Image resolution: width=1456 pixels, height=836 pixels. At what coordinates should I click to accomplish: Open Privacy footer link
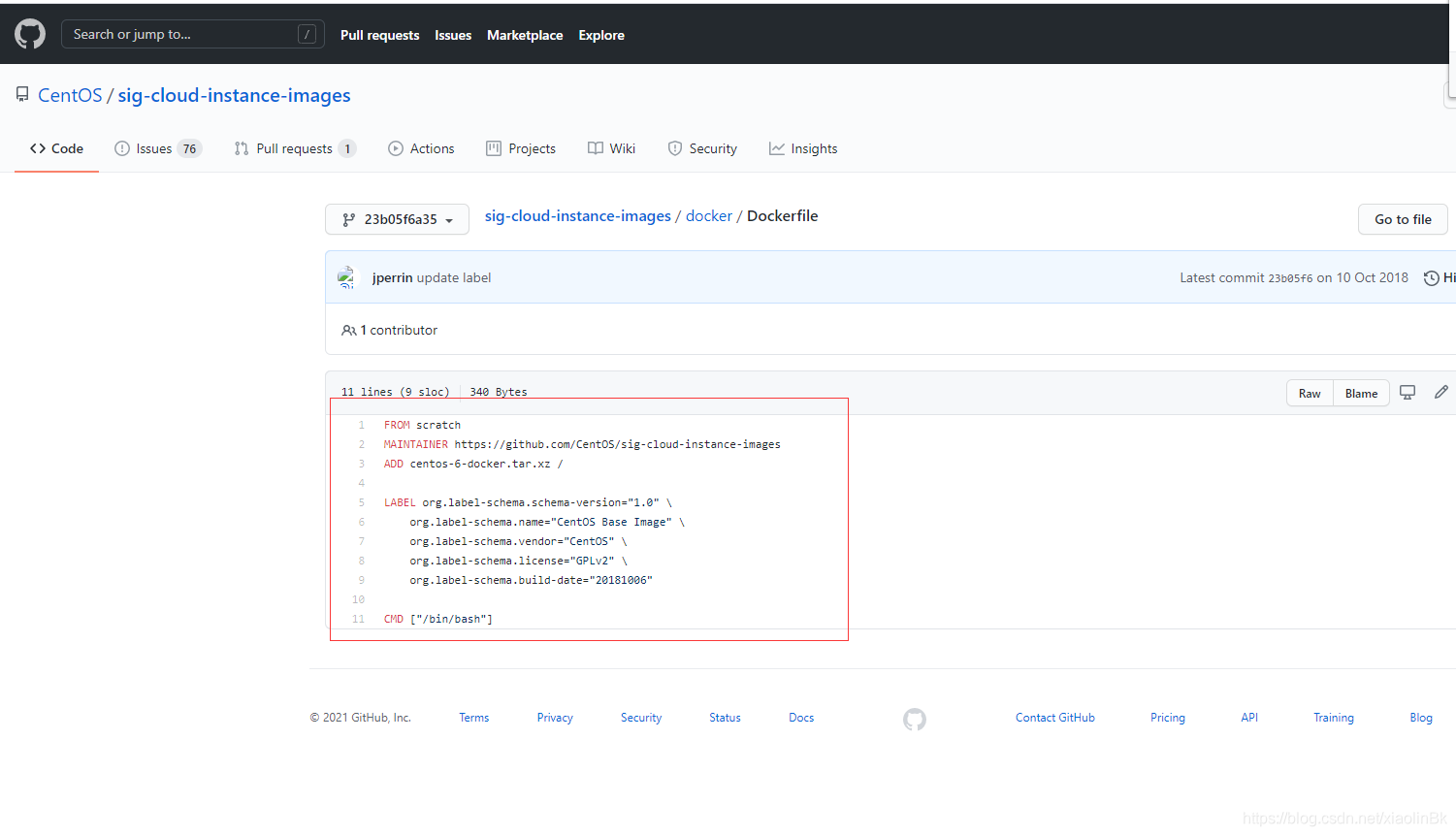point(555,718)
